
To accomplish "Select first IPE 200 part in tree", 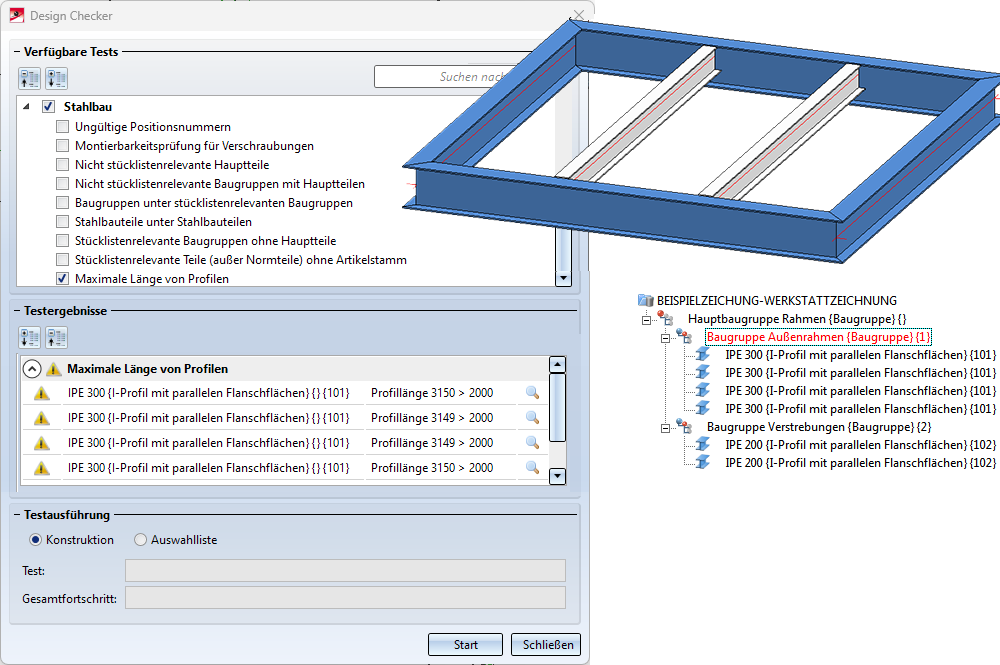I will (860, 445).
